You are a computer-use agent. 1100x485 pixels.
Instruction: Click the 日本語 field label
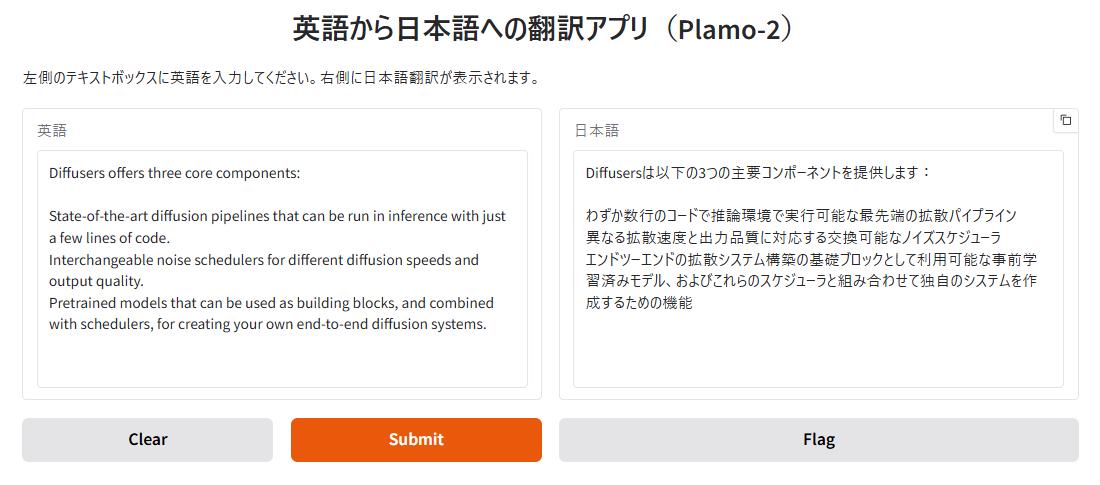pos(597,131)
